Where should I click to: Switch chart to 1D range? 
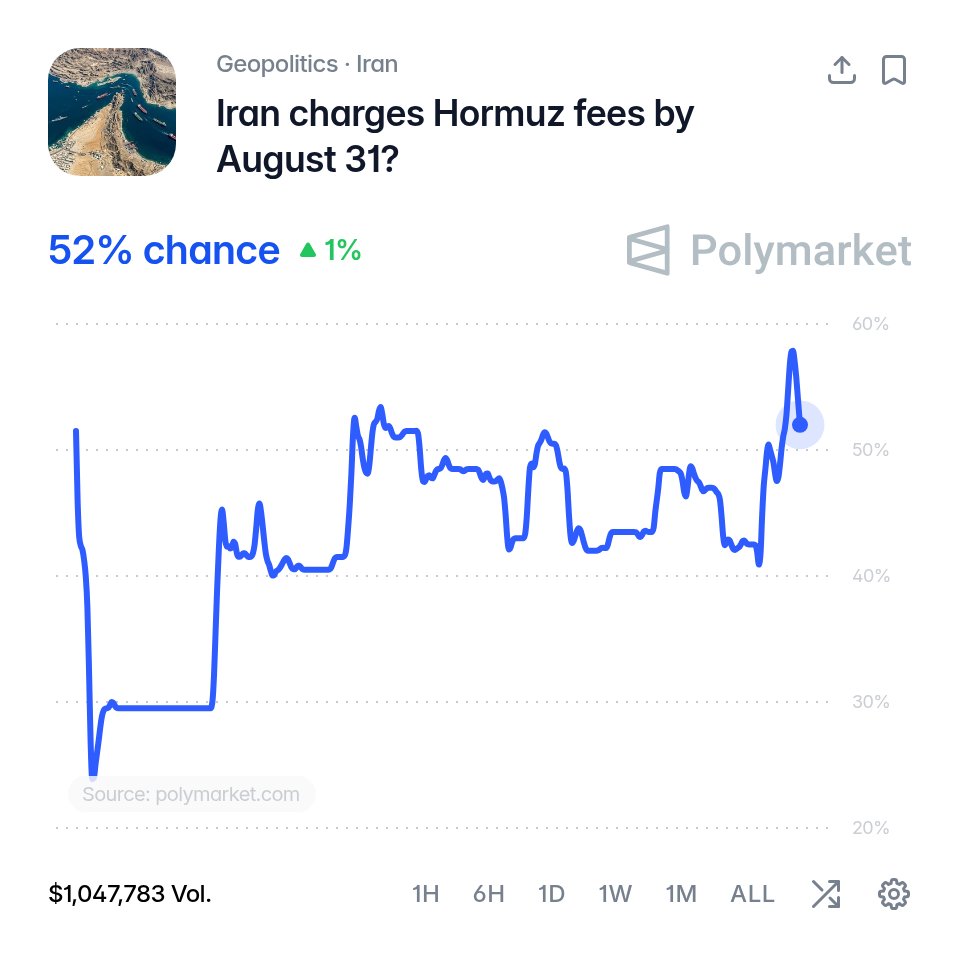pos(551,894)
